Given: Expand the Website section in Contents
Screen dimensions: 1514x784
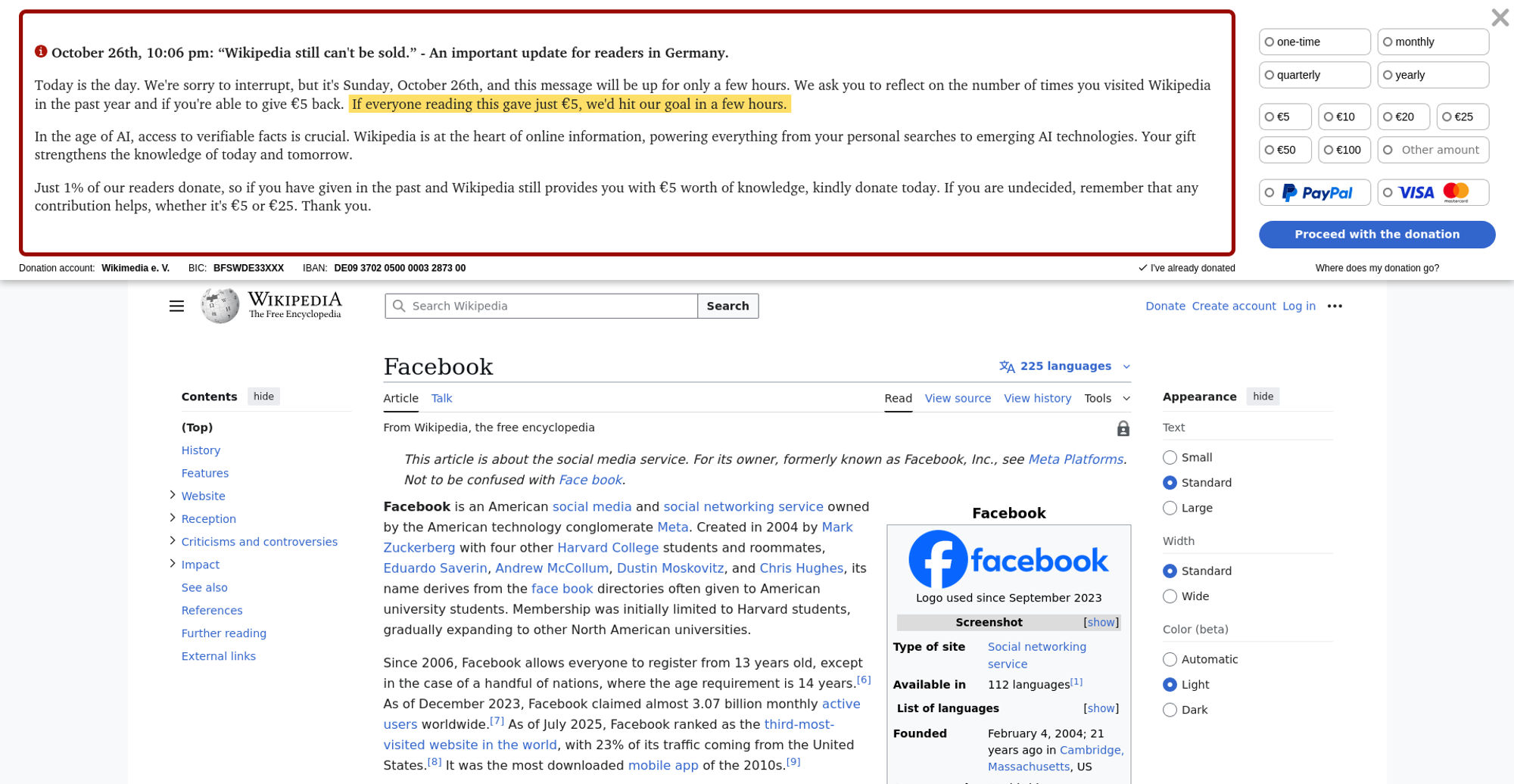Looking at the screenshot, I should pyautogui.click(x=173, y=495).
